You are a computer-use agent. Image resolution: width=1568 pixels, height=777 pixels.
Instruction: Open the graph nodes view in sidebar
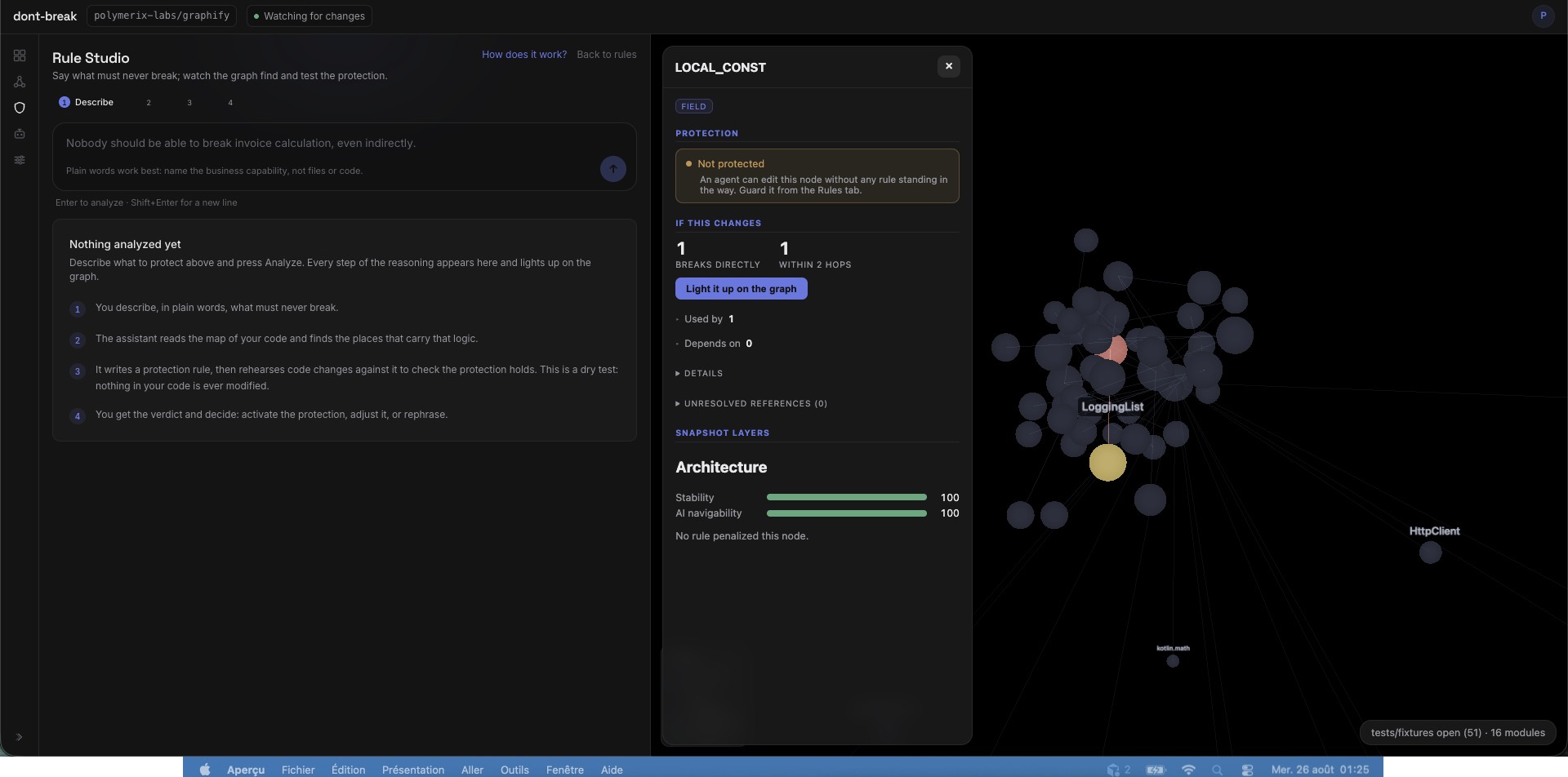(x=20, y=82)
